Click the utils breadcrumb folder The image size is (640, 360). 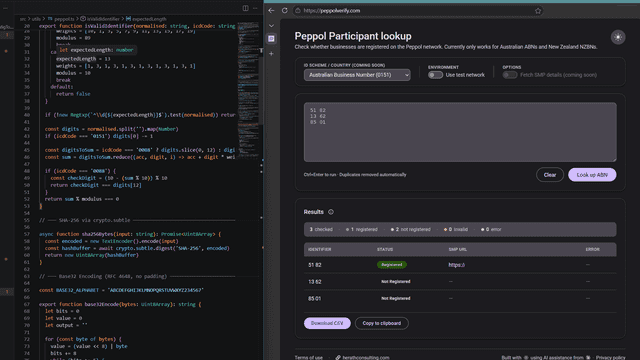coord(36,19)
